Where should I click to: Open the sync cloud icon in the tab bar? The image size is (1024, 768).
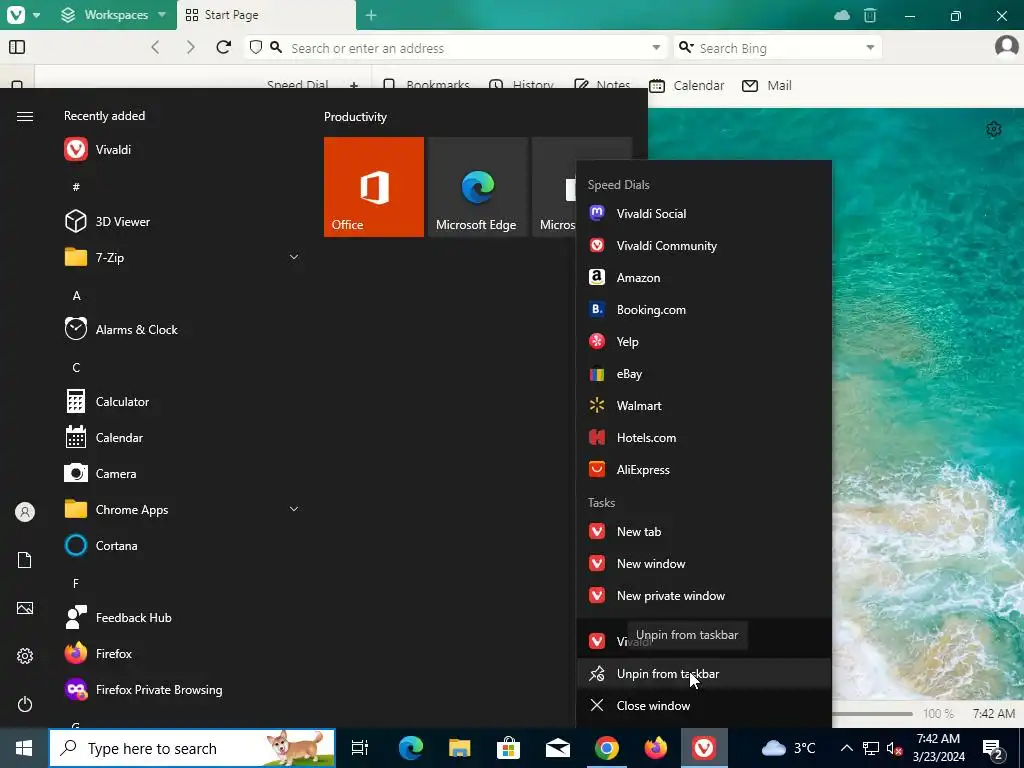point(842,15)
